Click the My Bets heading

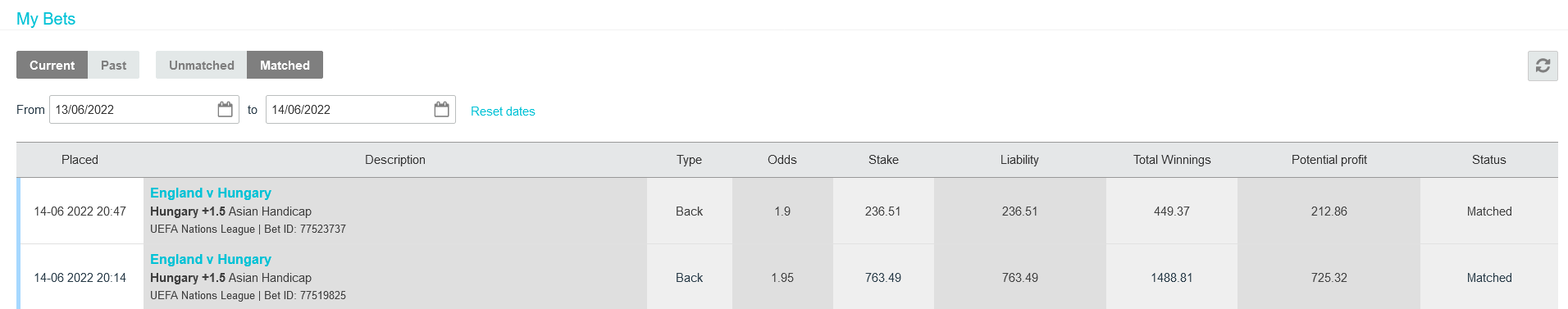[x=46, y=19]
